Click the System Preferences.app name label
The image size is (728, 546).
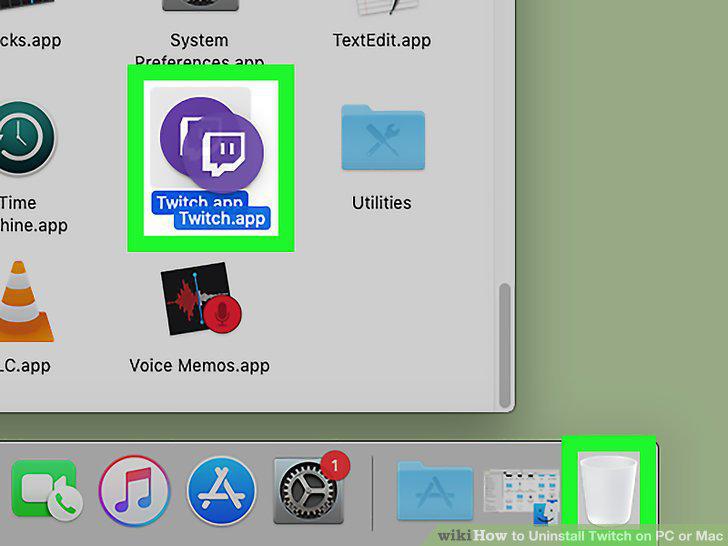(x=199, y=50)
